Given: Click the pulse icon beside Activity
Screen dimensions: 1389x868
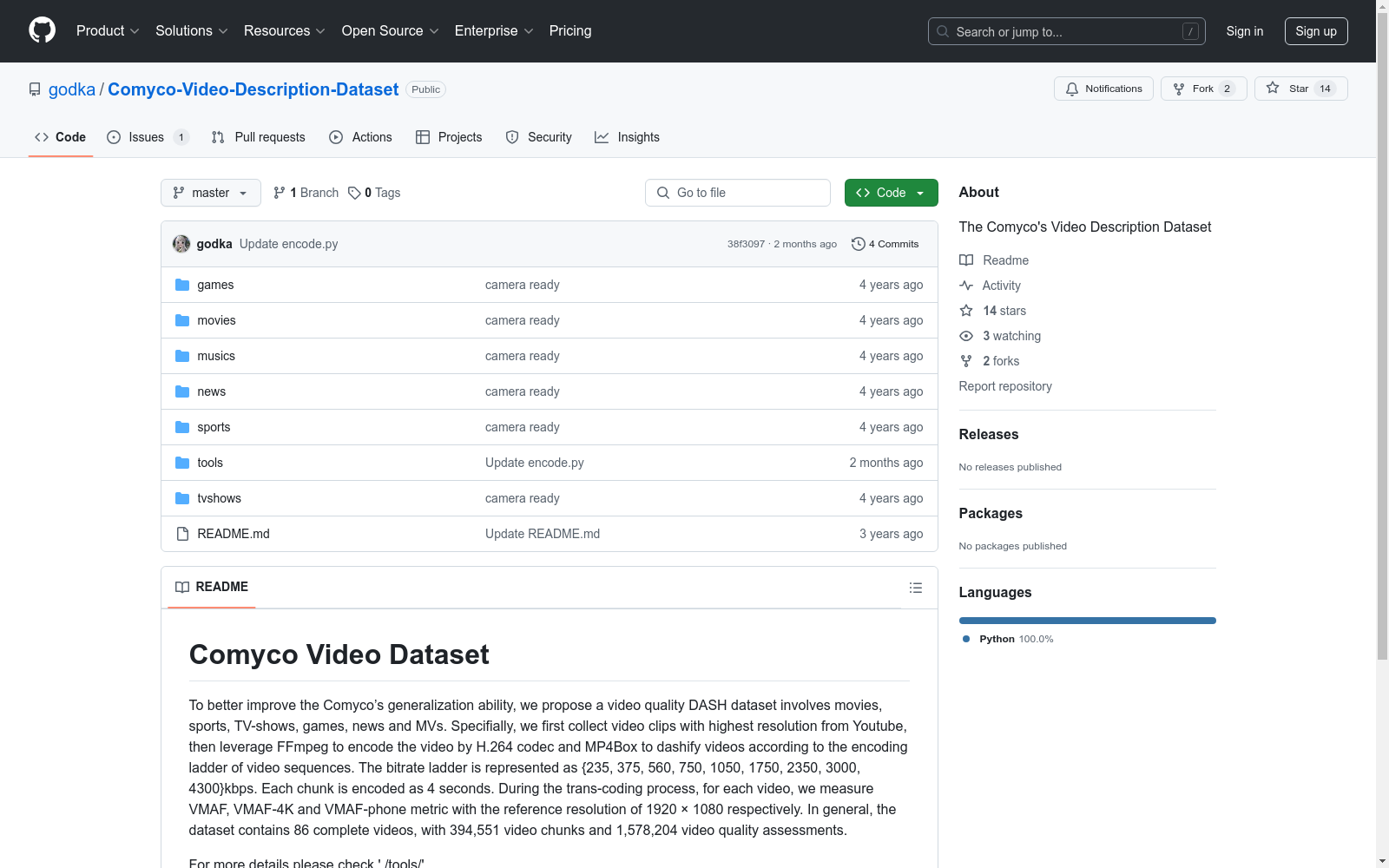Looking at the screenshot, I should point(966,286).
